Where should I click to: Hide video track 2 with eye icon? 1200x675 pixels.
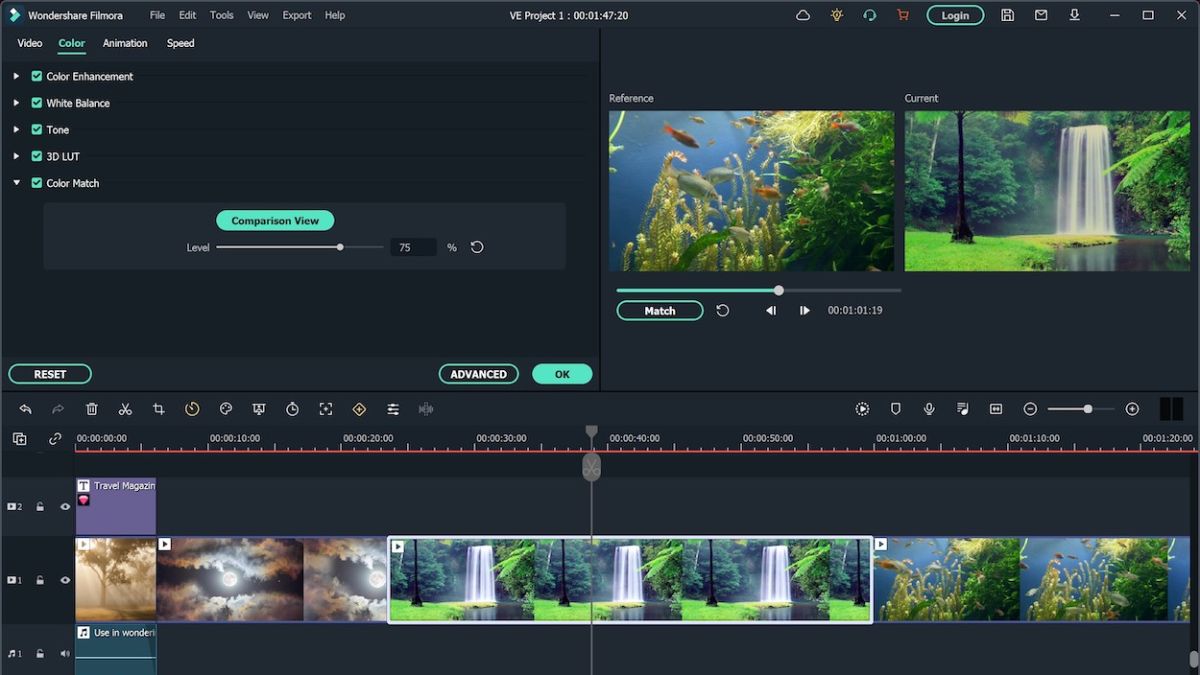click(65, 507)
